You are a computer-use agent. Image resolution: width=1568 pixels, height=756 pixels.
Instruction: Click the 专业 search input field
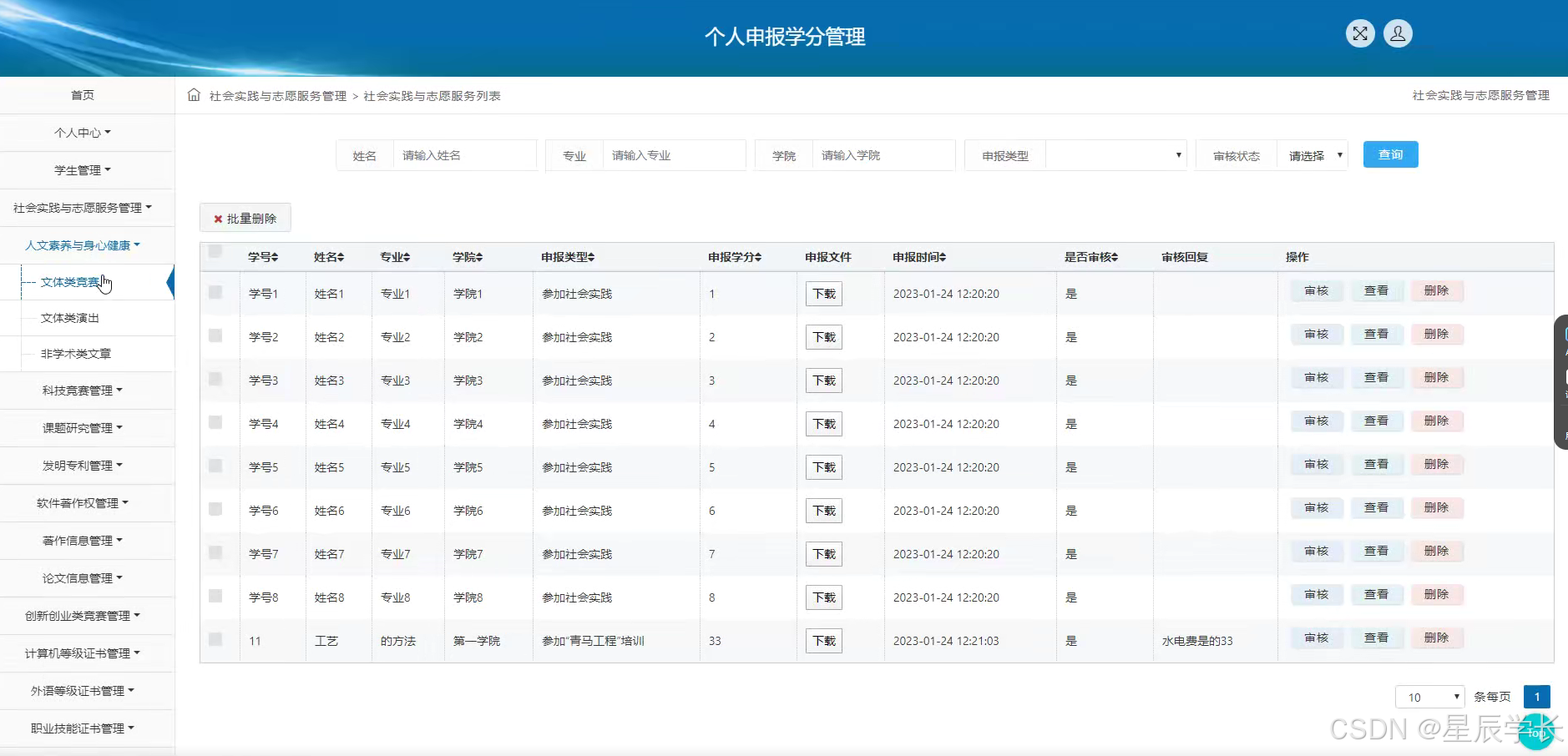[674, 155]
